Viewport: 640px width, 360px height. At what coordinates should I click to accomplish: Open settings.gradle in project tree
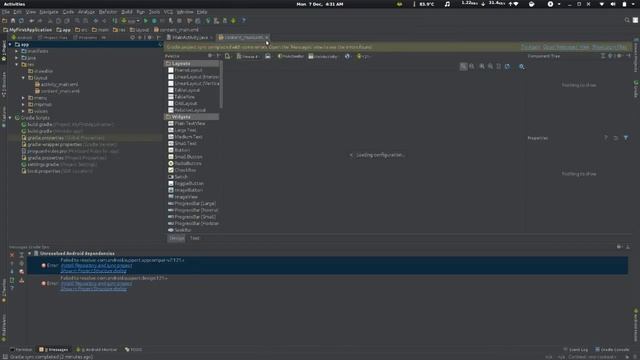tap(59, 164)
